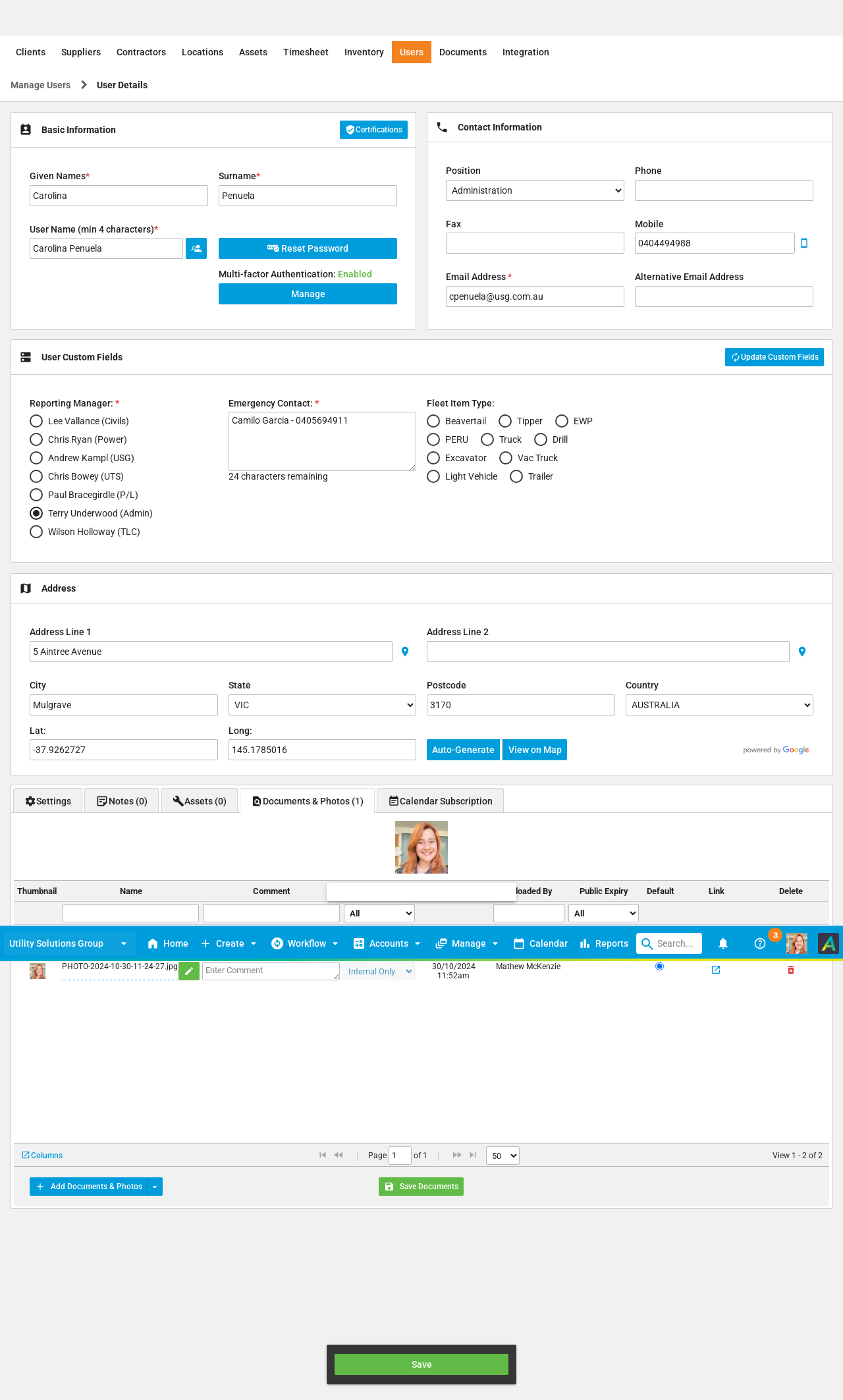843x1400 pixels.
Task: Click the mobile phone icon next to Mobile
Action: pos(804,243)
